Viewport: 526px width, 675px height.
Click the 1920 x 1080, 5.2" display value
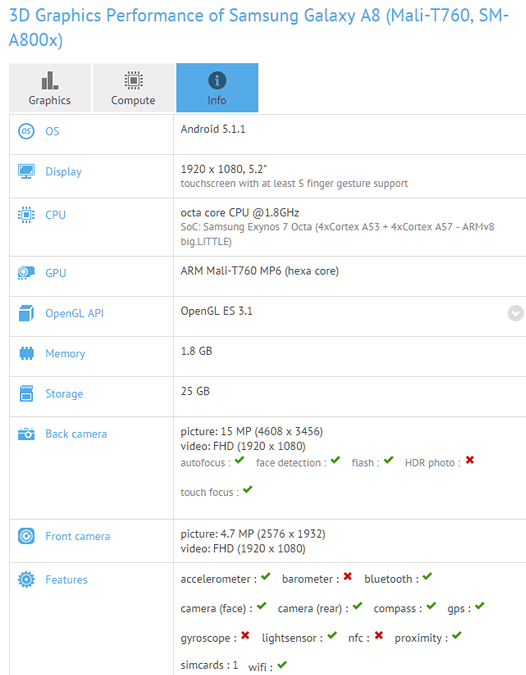click(224, 169)
